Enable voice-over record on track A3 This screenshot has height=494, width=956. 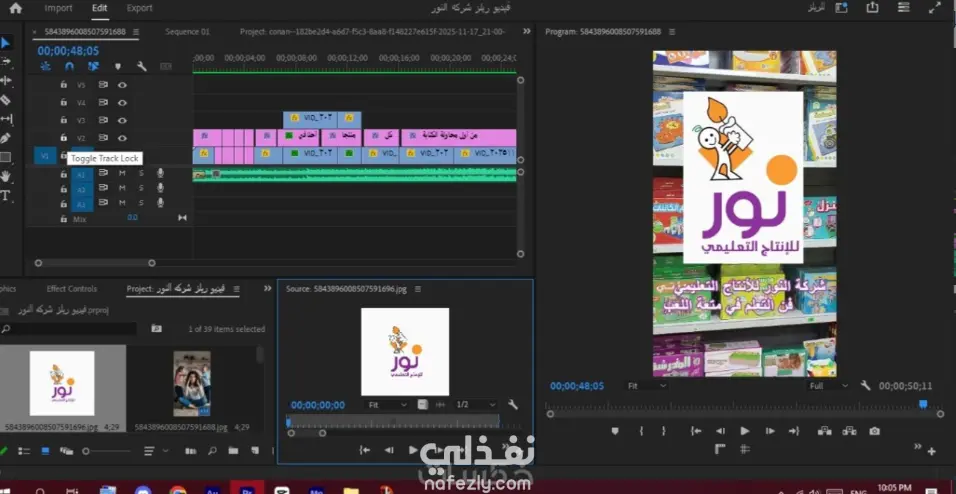160,202
